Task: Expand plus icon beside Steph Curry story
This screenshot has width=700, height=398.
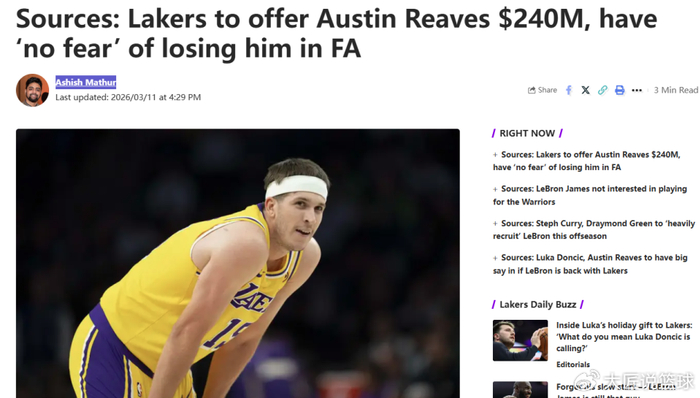Action: 495,224
